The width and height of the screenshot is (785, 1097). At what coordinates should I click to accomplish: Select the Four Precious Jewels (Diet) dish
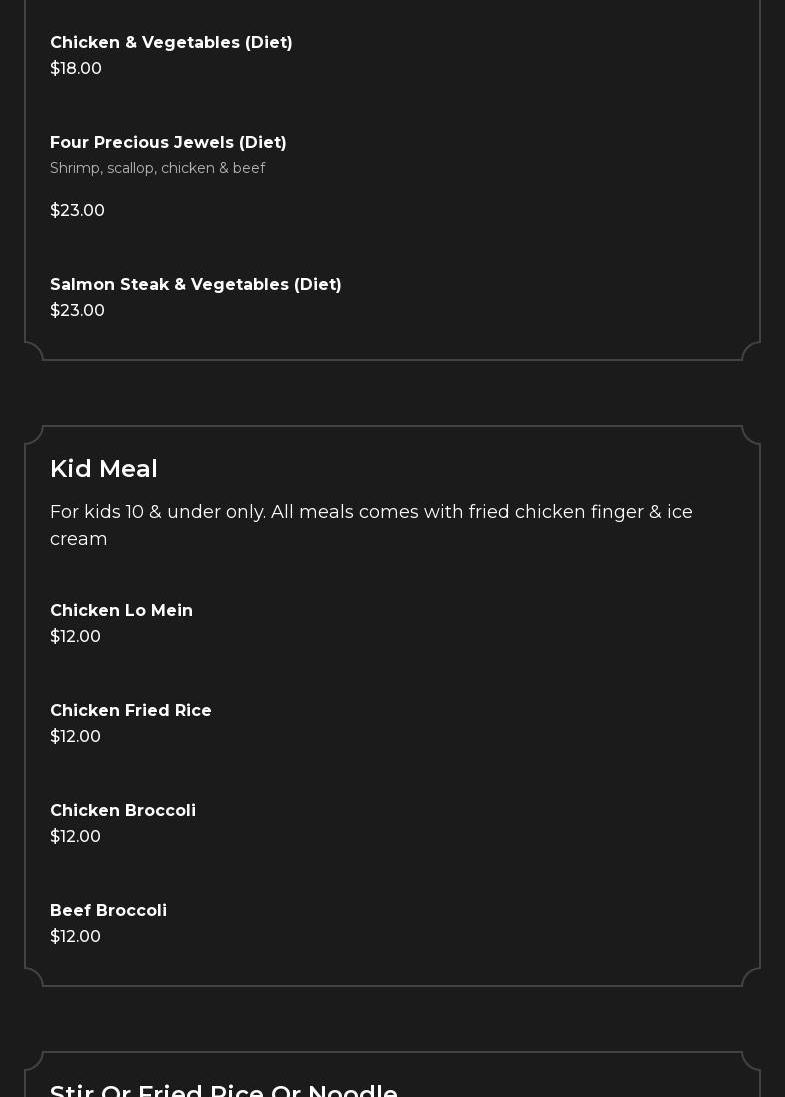168,143
